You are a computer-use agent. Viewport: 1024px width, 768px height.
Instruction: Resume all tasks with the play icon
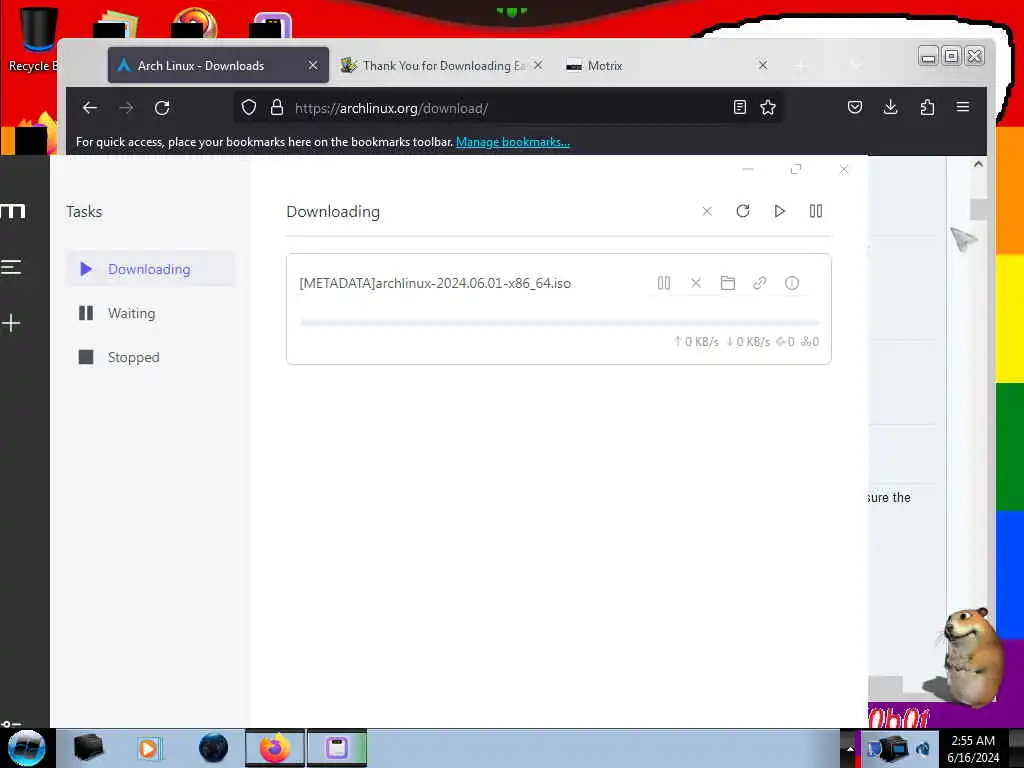(779, 211)
